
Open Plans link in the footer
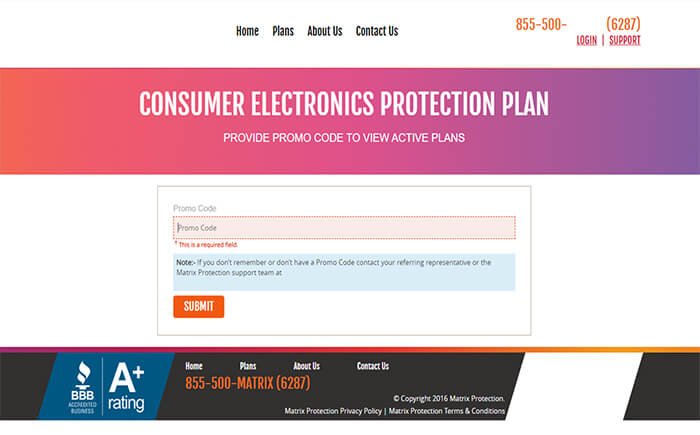[248, 366]
